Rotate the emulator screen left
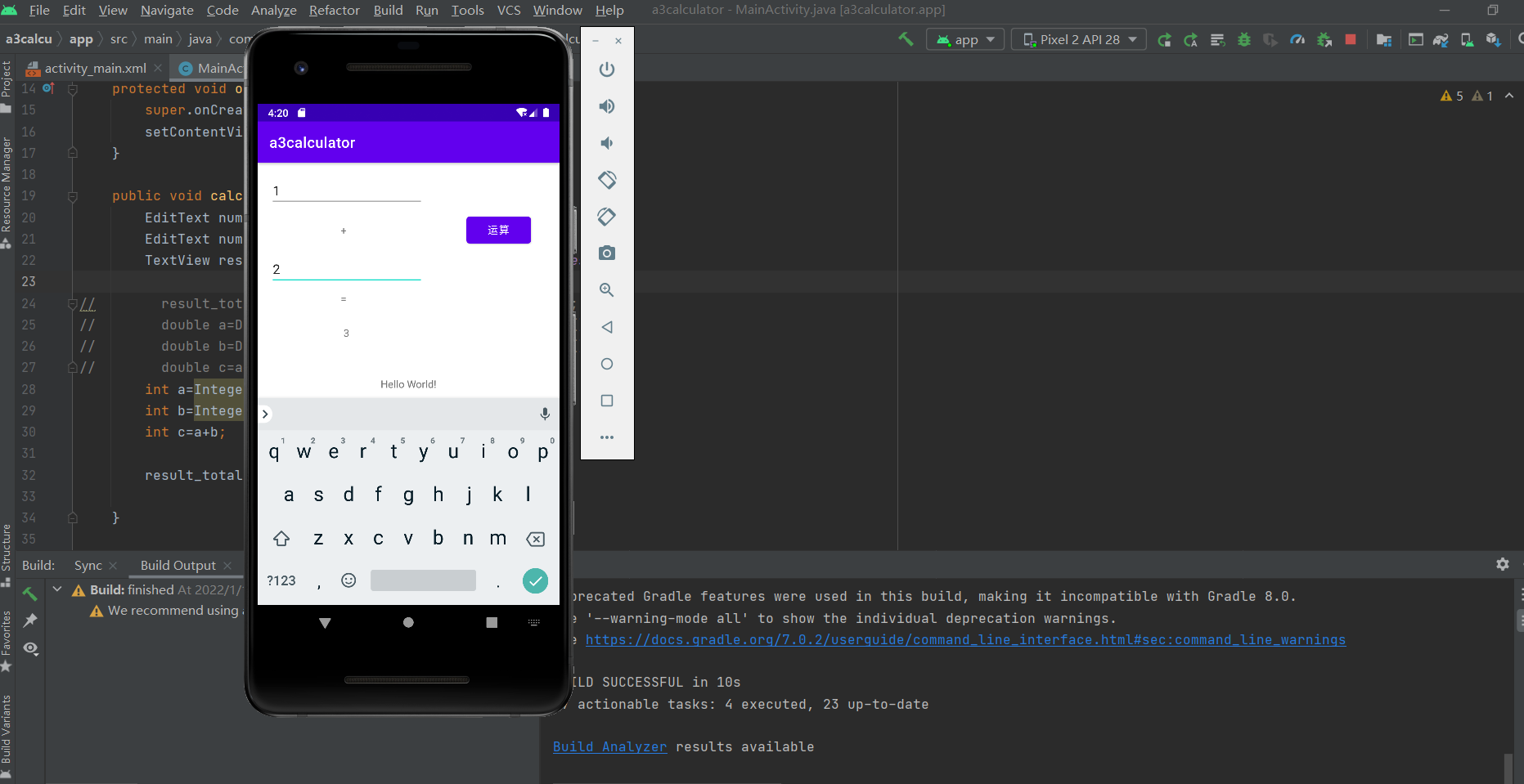Image resolution: width=1524 pixels, height=784 pixels. pyautogui.click(x=606, y=180)
